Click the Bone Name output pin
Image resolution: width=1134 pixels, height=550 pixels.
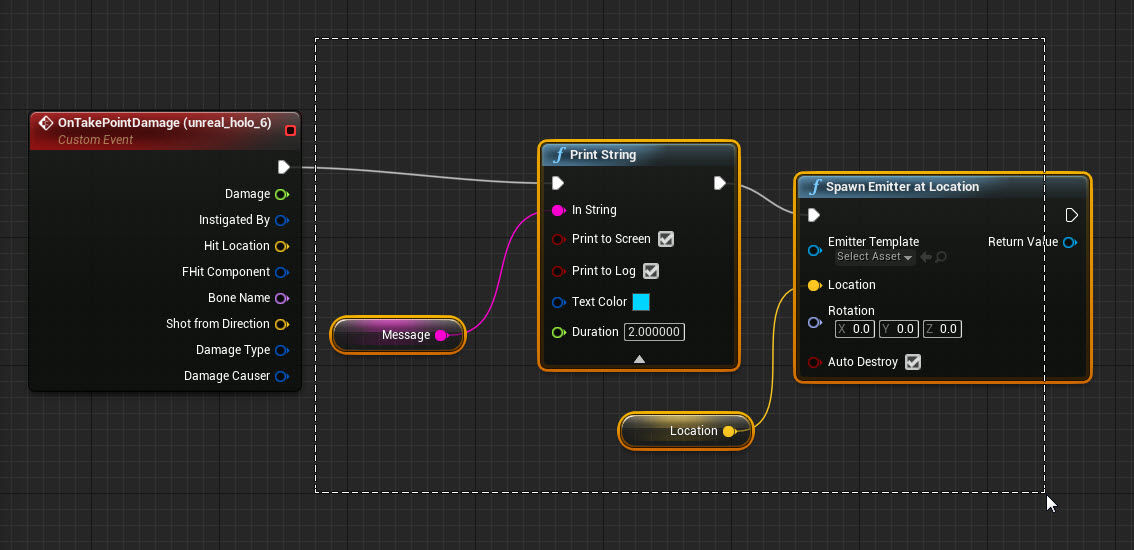(x=281, y=298)
